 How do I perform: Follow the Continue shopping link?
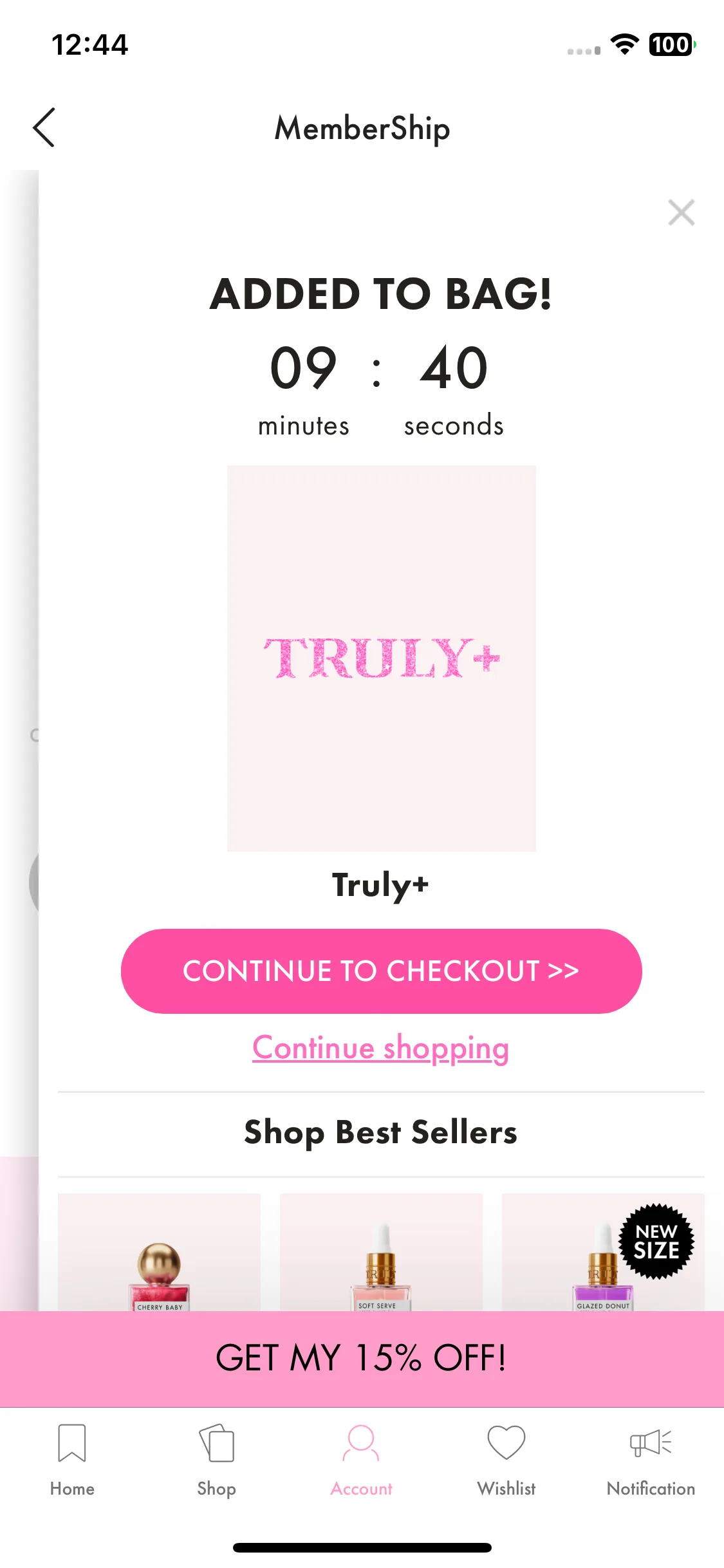pos(381,1048)
